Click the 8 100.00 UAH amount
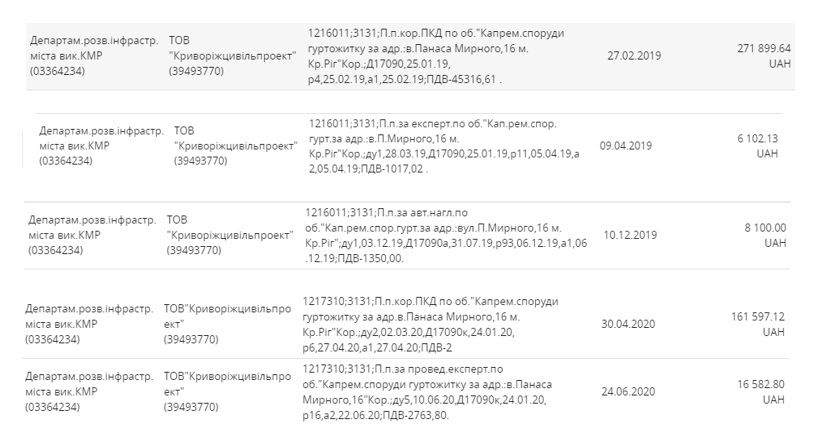The width and height of the screenshot is (818, 435). pyautogui.click(x=765, y=235)
